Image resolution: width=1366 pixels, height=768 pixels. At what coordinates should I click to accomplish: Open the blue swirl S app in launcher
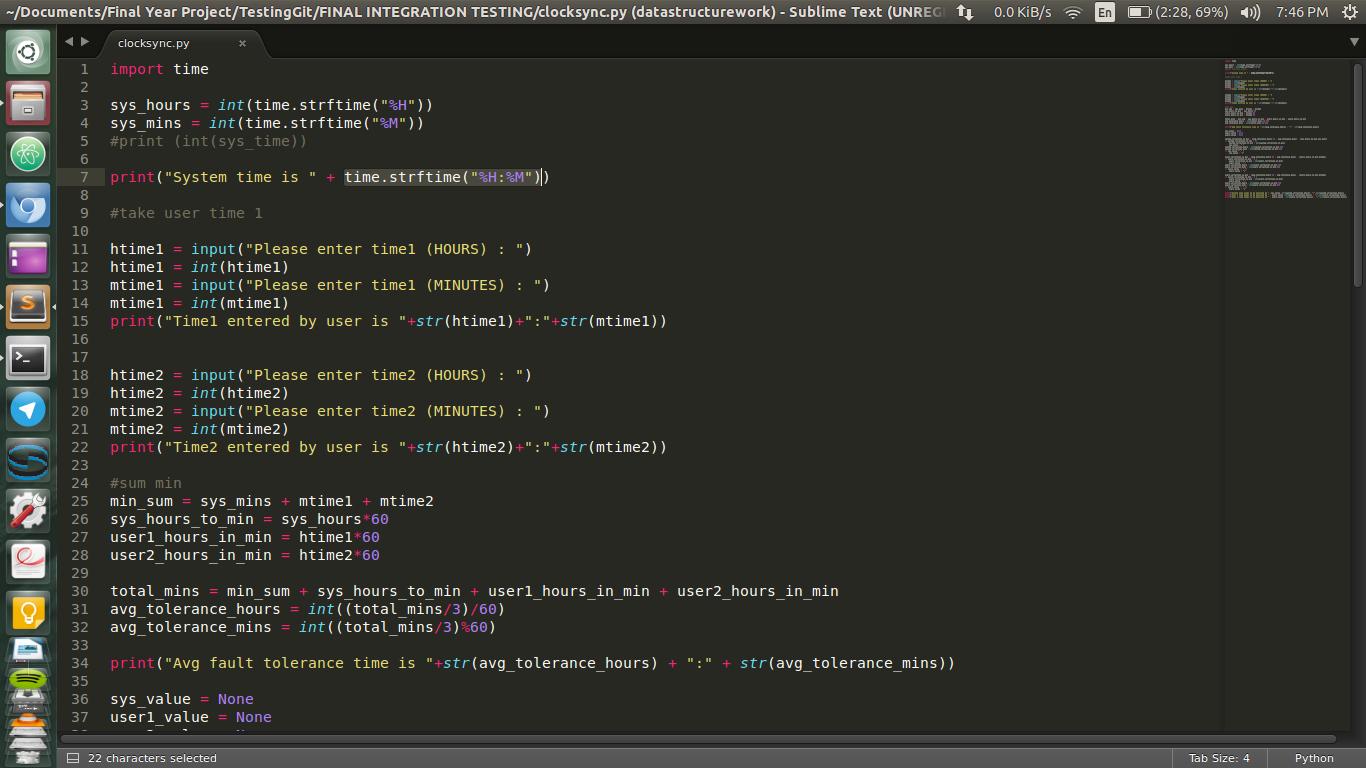pyautogui.click(x=28, y=461)
